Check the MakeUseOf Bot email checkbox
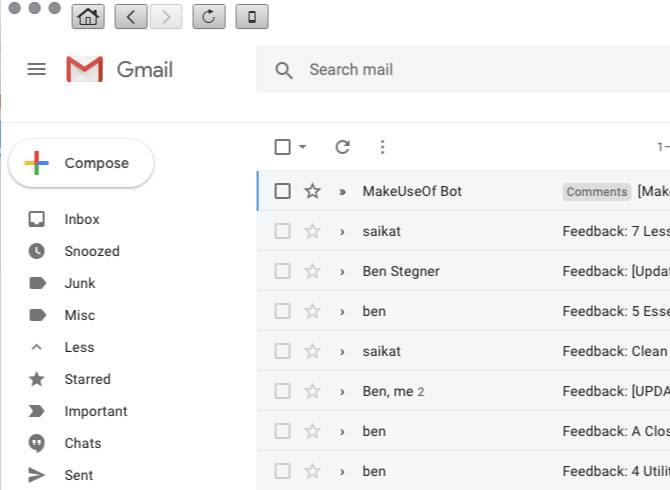This screenshot has height=490, width=670. click(283, 191)
